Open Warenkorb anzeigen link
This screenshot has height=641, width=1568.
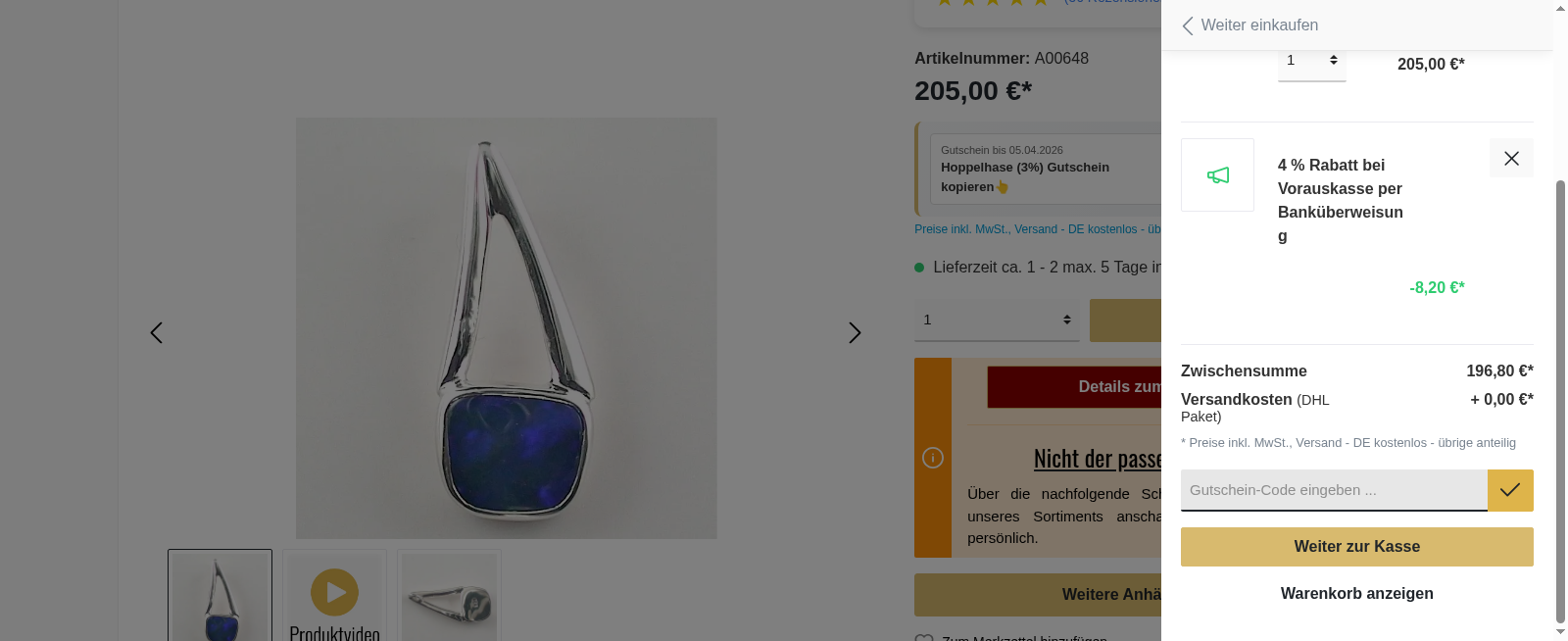1357,594
